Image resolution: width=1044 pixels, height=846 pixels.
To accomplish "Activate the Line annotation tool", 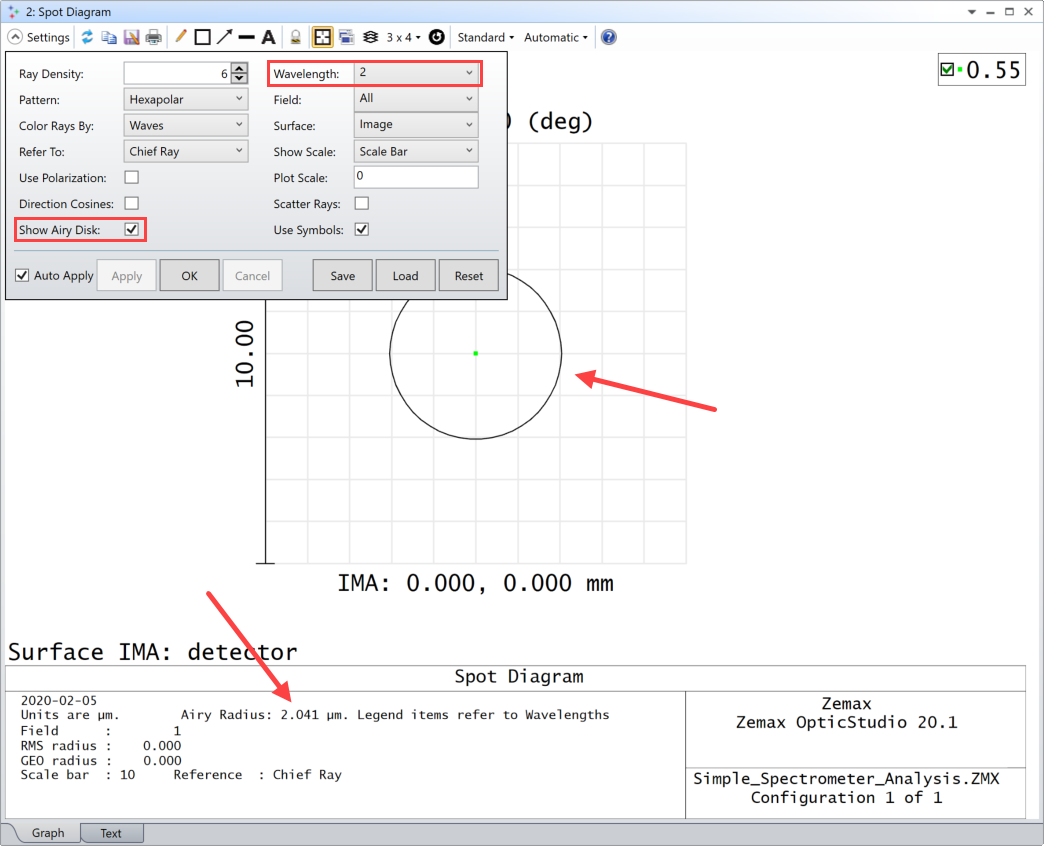I will pos(180,37).
